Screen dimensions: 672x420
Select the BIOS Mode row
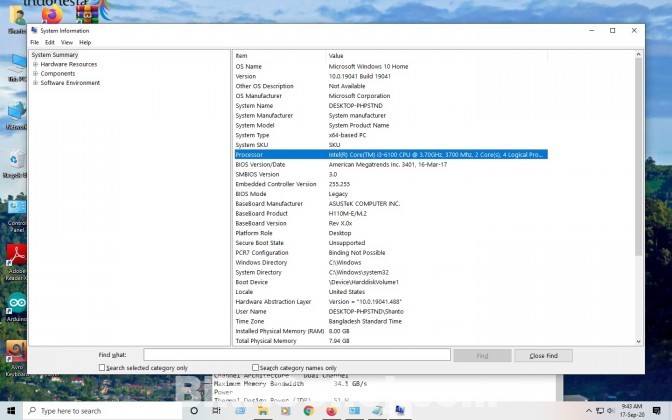(391, 194)
